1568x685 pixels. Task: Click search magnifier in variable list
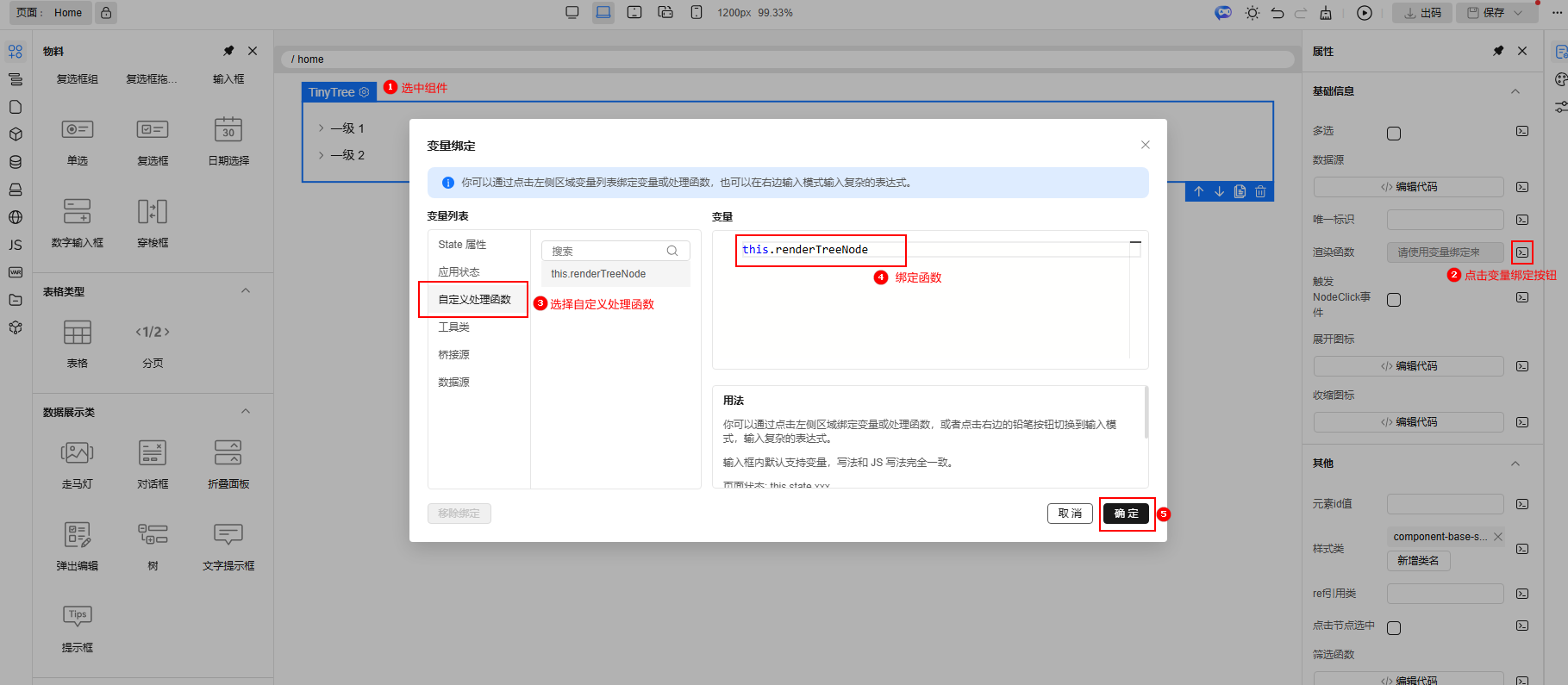coord(672,251)
